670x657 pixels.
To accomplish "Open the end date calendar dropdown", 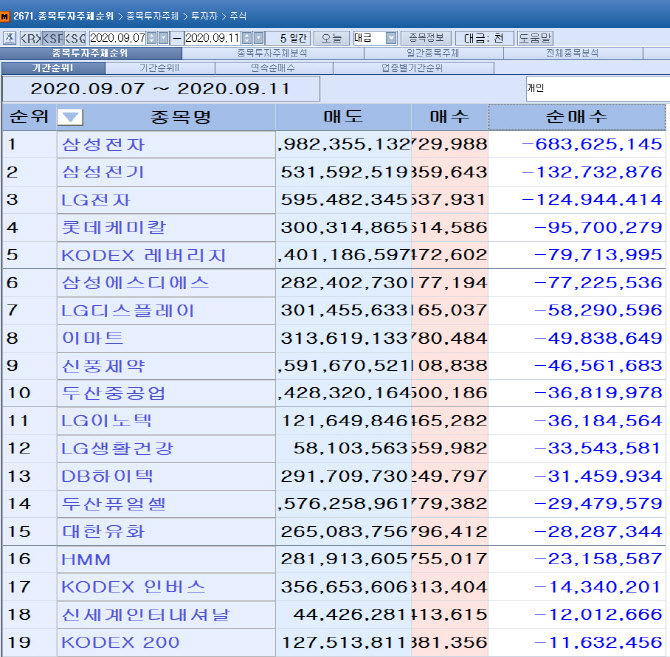I will tap(259, 38).
